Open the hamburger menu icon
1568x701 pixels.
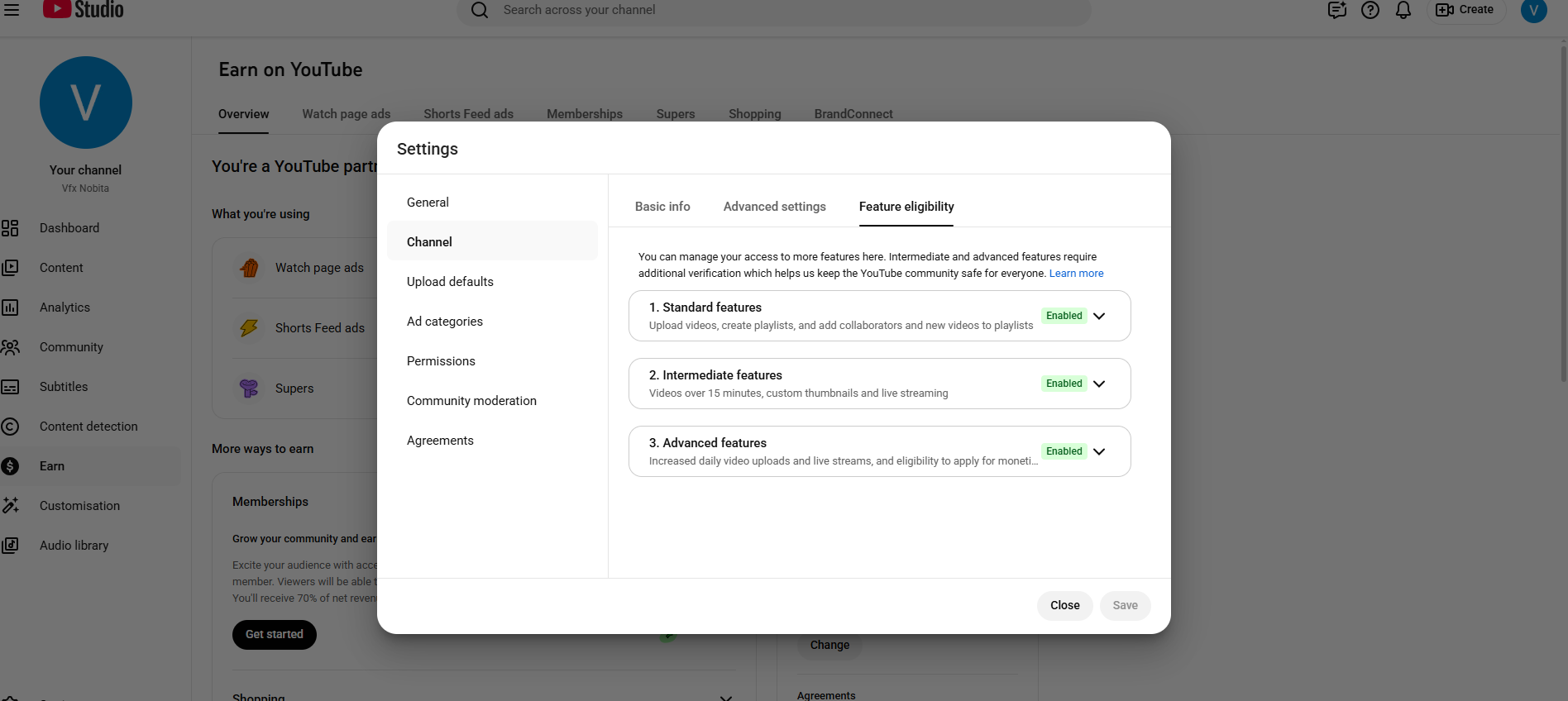(x=12, y=10)
